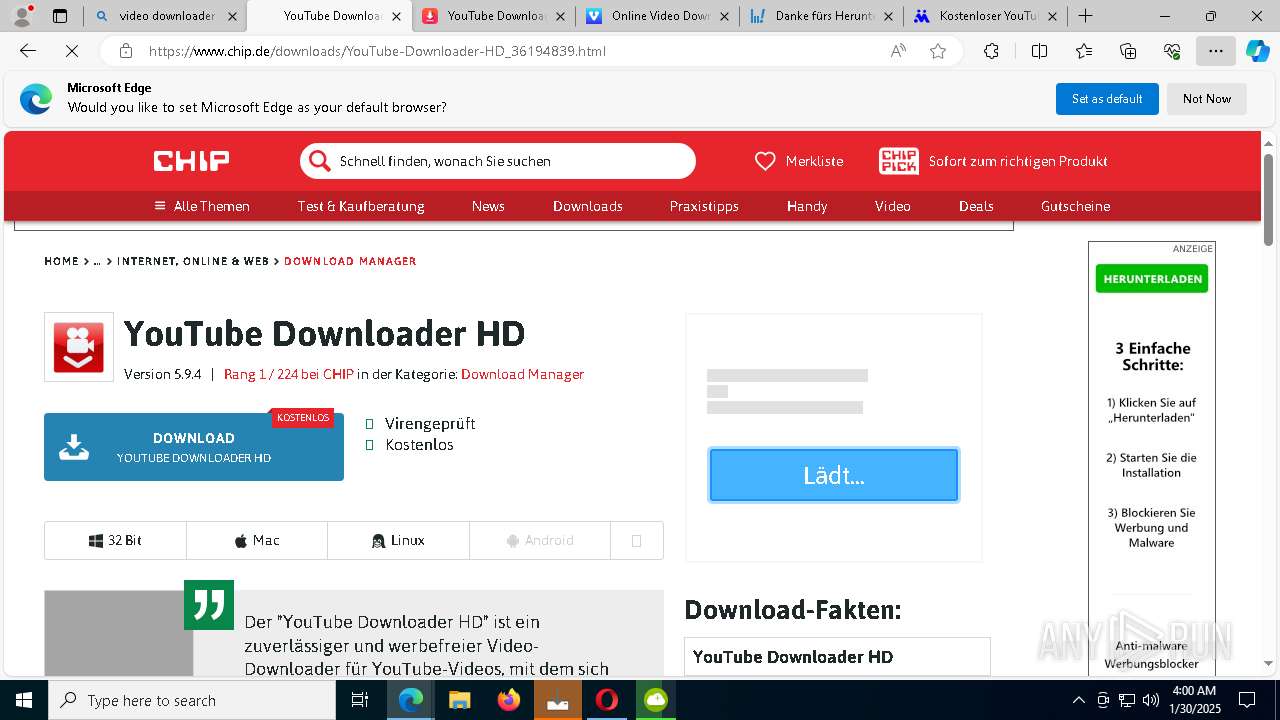Open the notification center icon
This screenshot has height=720, width=1280.
click(x=1247, y=700)
